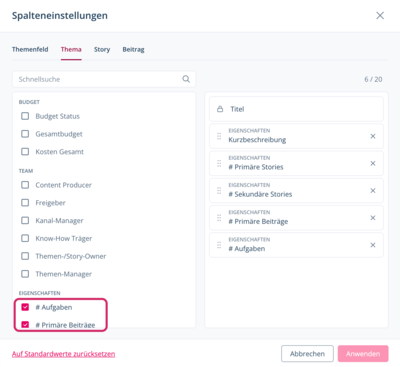
Task: Click the Abbrechen button
Action: pyautogui.click(x=307, y=354)
